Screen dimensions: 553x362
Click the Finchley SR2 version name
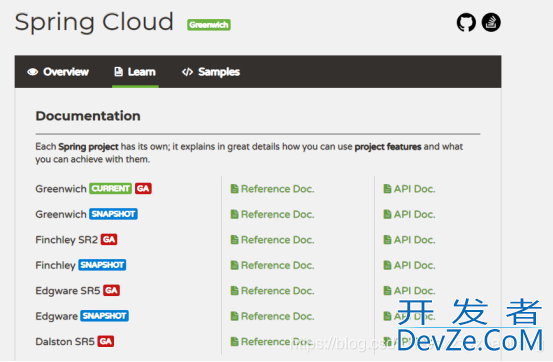(67, 240)
